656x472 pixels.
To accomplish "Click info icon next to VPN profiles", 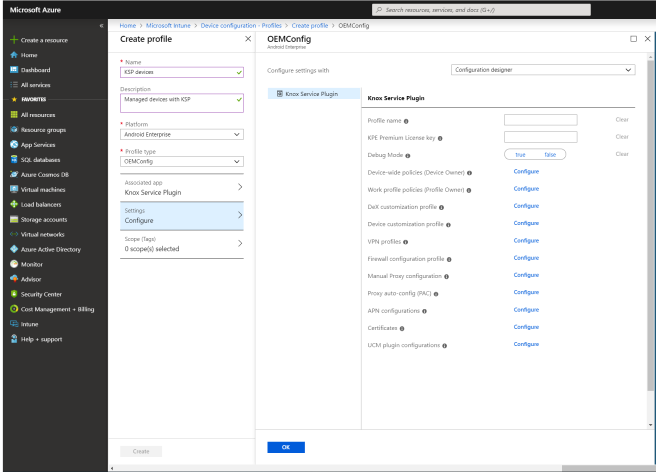I will [x=405, y=242].
